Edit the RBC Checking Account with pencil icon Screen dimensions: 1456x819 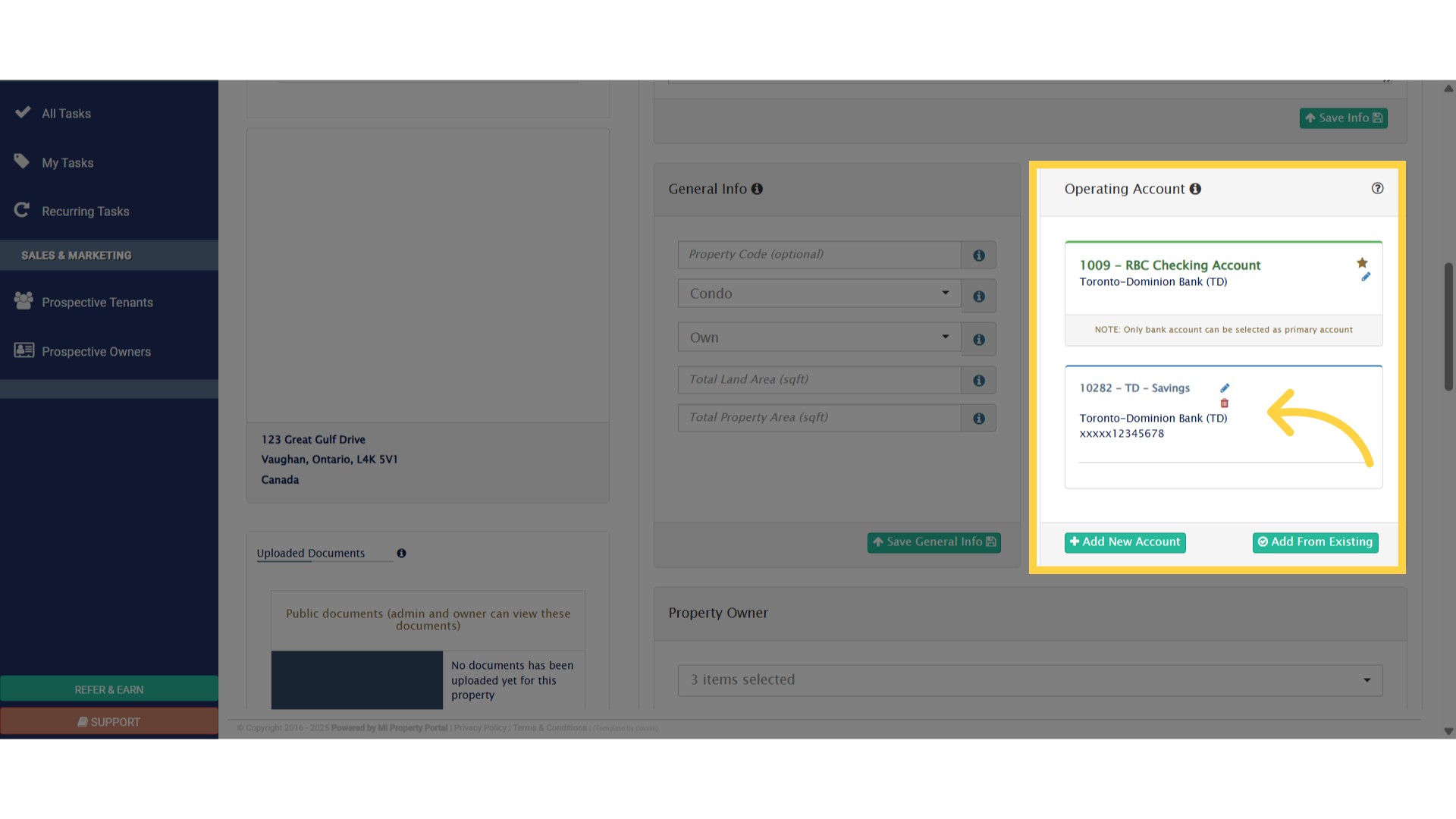pos(1366,278)
